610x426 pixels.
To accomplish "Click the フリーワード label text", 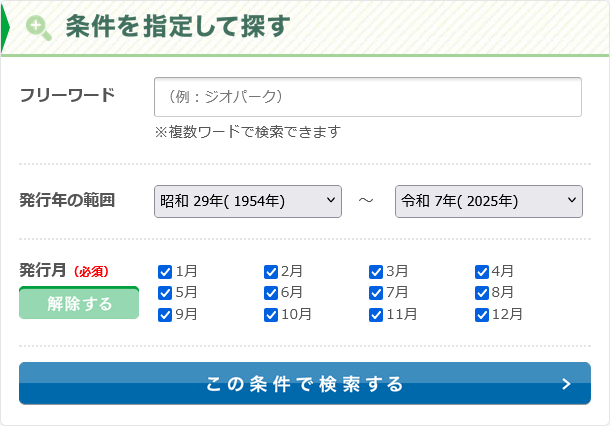I will 67,95.
